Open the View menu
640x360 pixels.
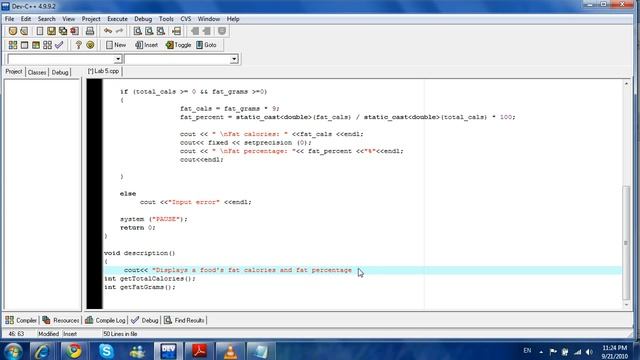[69, 19]
